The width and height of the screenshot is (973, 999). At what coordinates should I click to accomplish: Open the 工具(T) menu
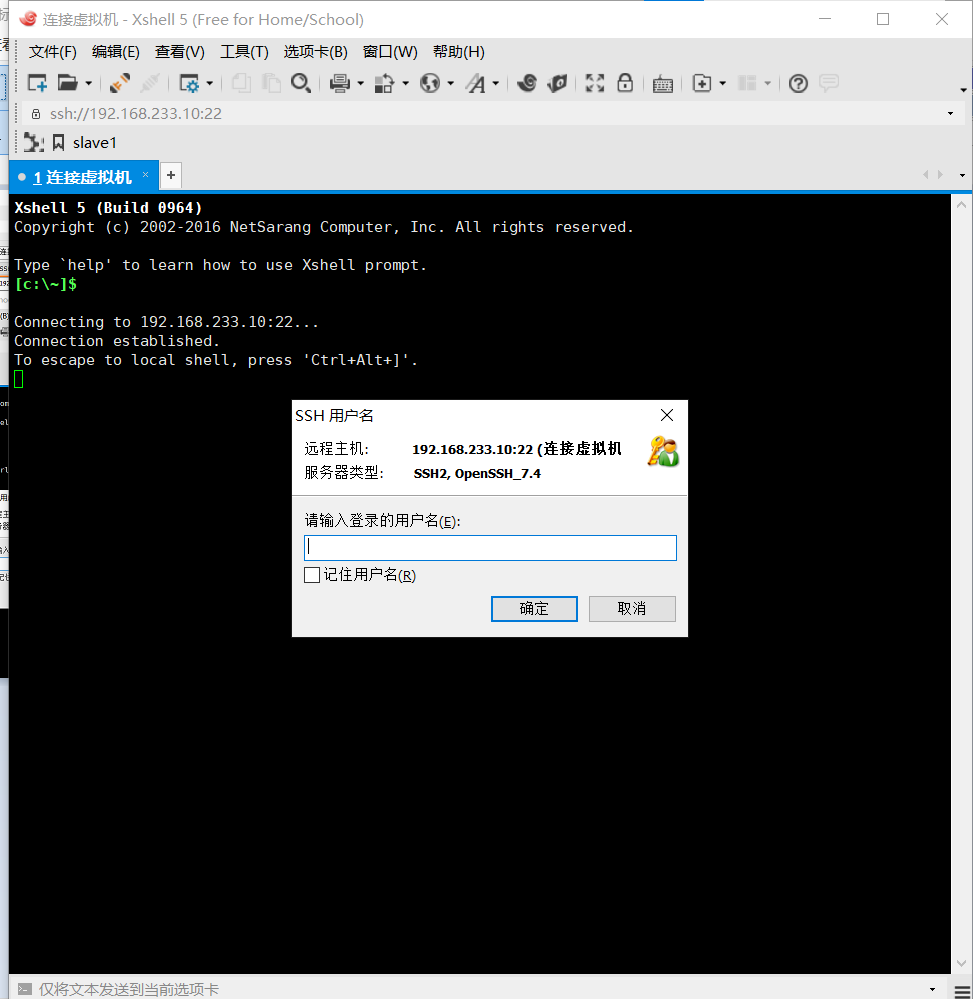click(244, 52)
